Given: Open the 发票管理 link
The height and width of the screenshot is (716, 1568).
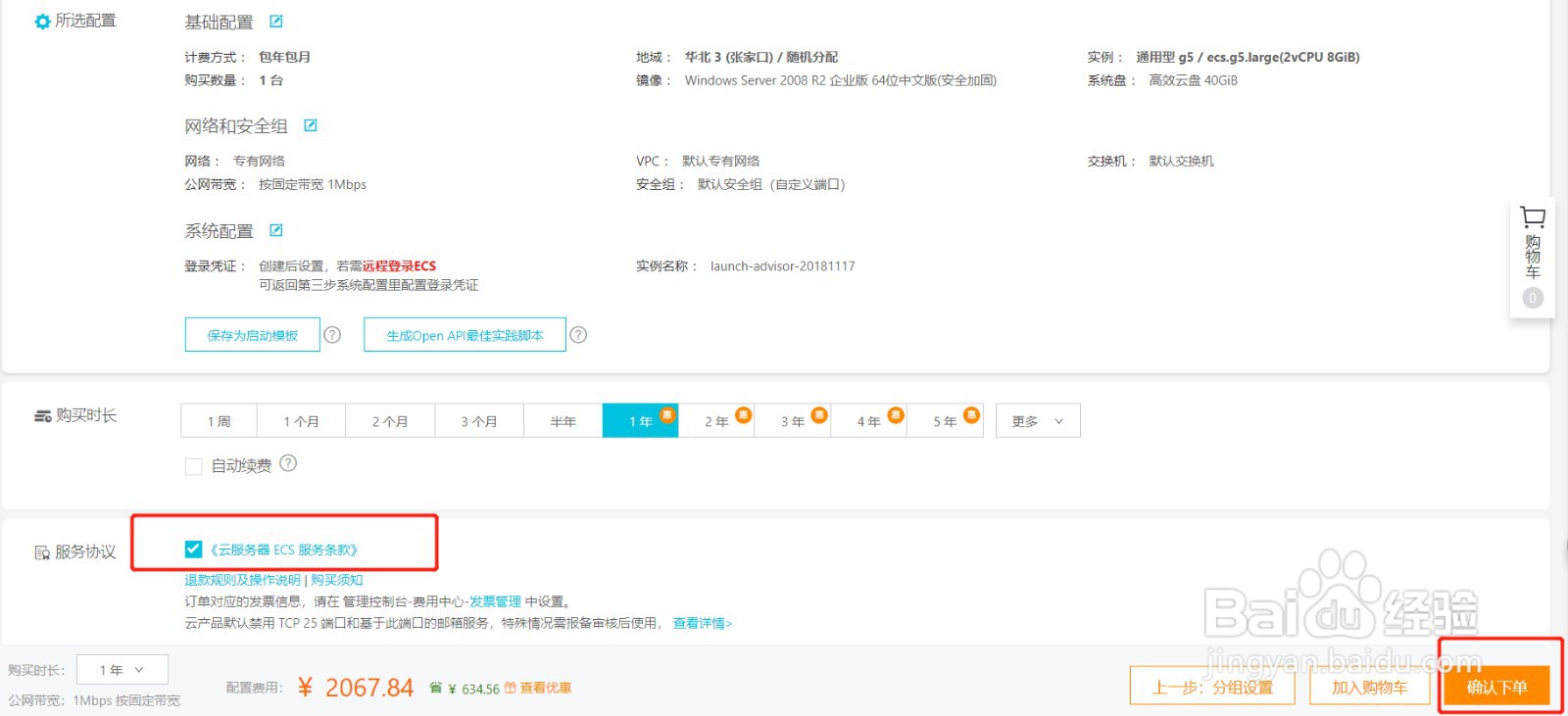Looking at the screenshot, I should [x=495, y=601].
